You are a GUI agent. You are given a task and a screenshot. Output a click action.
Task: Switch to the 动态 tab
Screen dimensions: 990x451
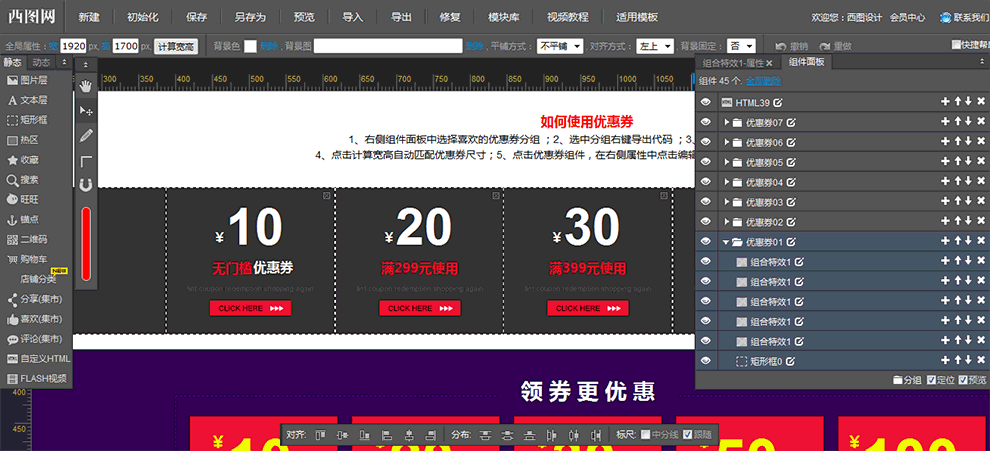pyautogui.click(x=42, y=62)
